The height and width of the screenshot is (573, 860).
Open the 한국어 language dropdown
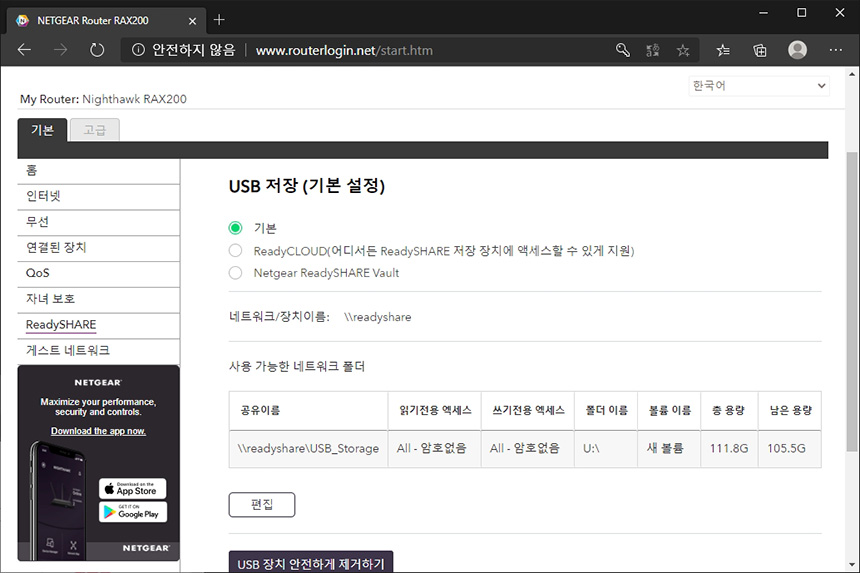(x=759, y=86)
